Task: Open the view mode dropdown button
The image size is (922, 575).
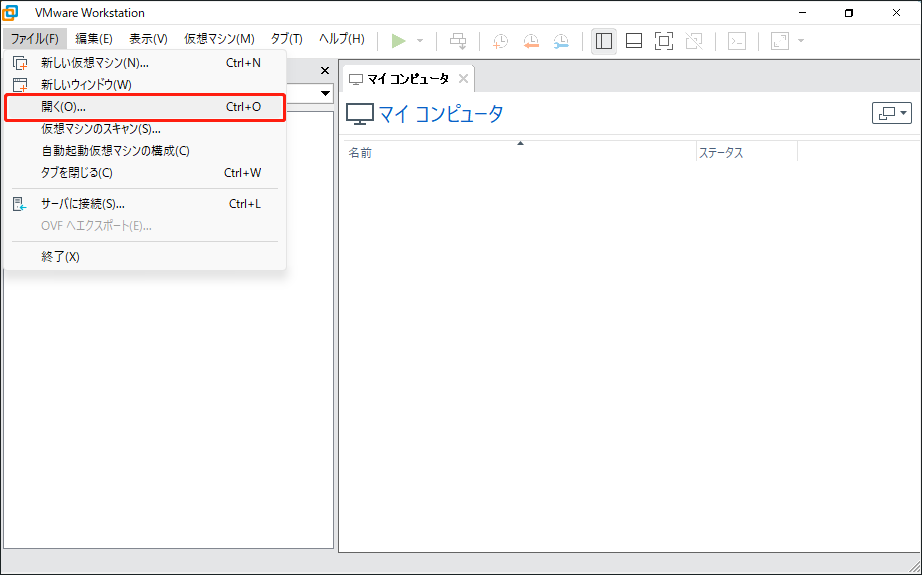Action: pos(891,113)
